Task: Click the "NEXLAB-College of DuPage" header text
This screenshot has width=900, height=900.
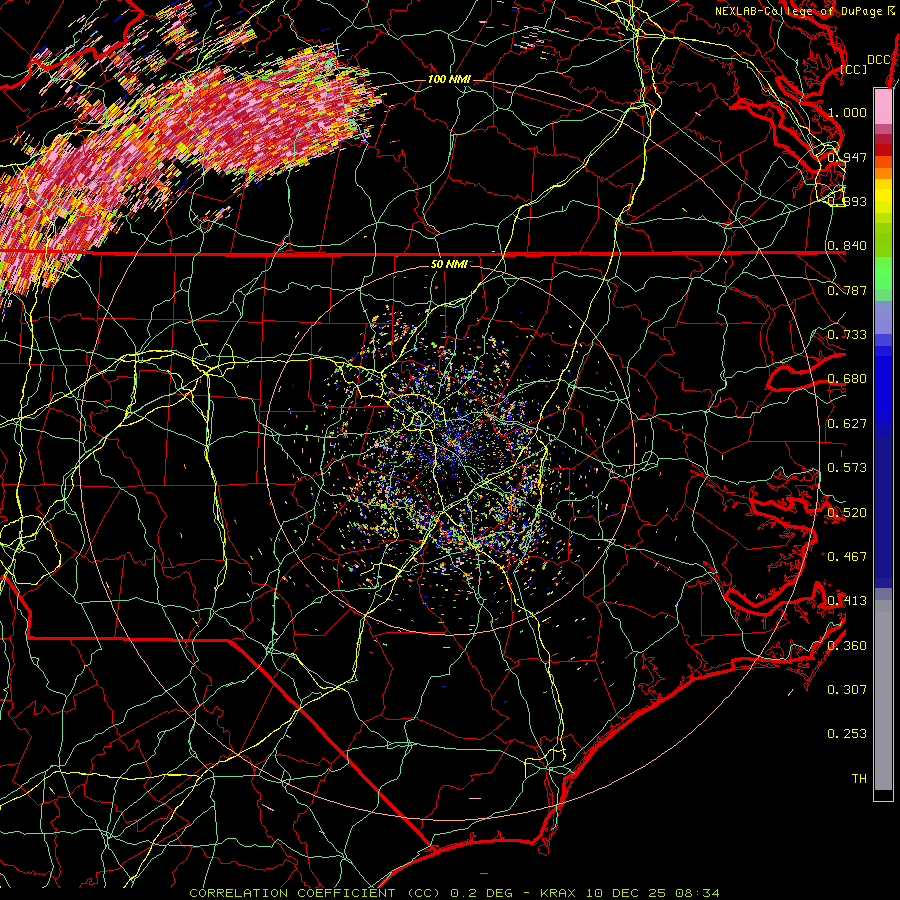Action: point(798,11)
